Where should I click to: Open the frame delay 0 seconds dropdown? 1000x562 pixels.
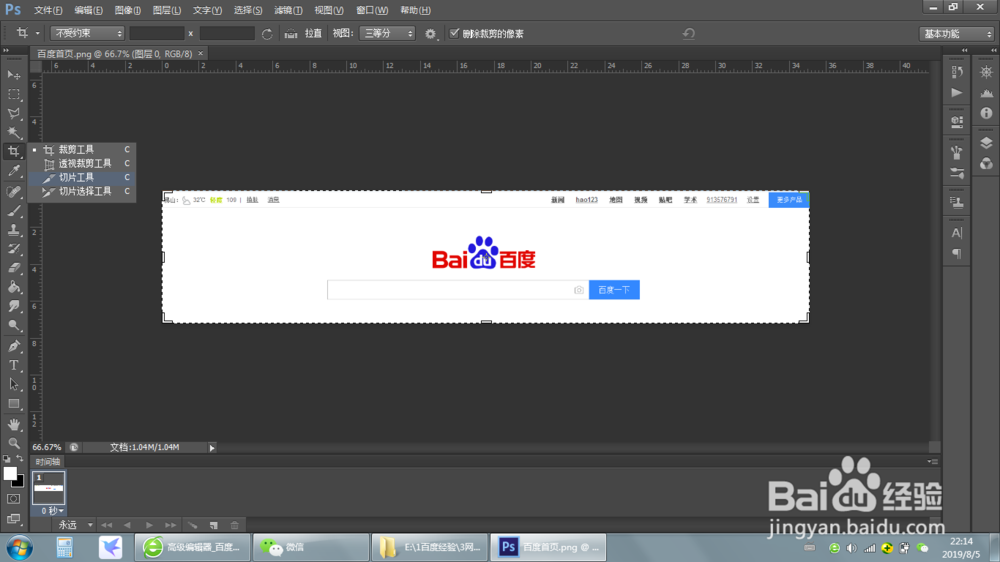52,511
